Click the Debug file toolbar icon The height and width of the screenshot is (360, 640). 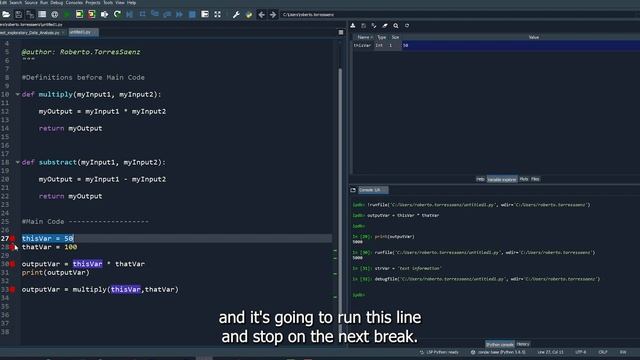point(129,15)
